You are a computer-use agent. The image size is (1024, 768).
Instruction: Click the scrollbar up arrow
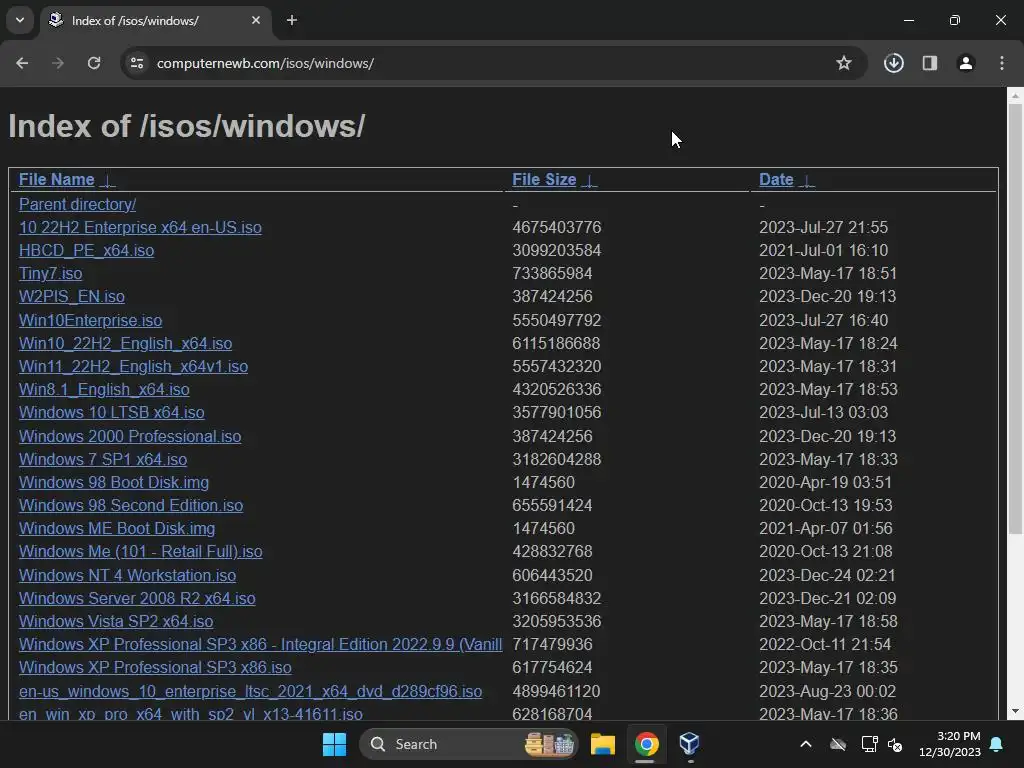pos(1015,95)
